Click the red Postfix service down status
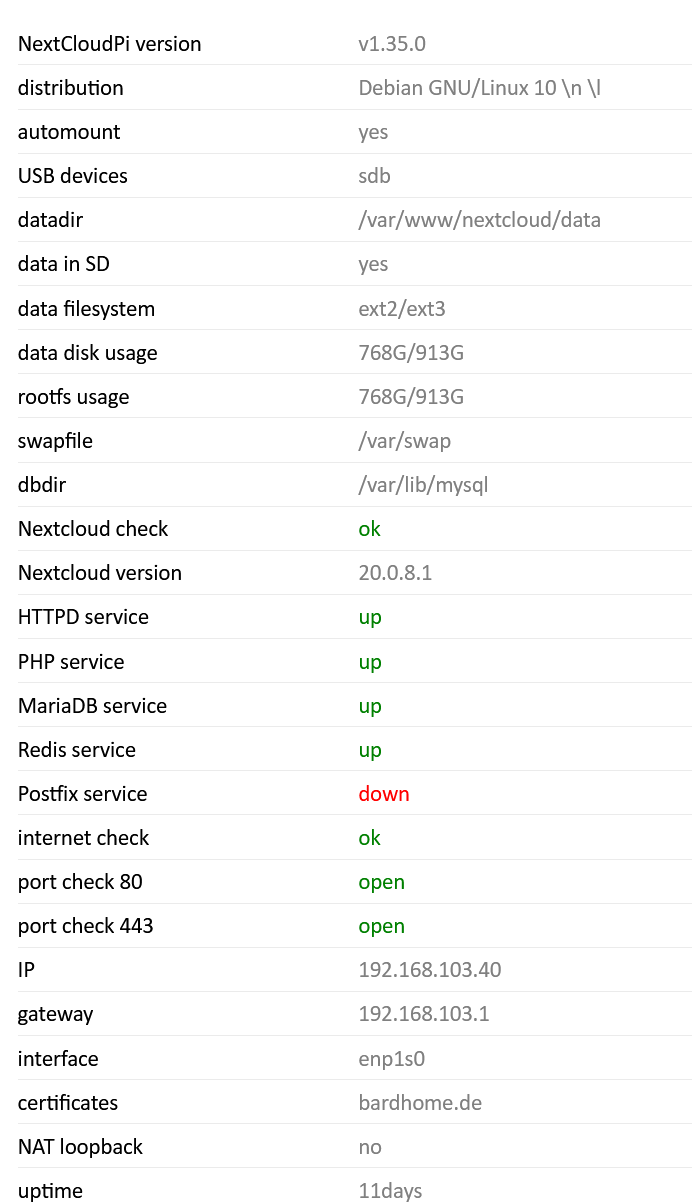The image size is (692, 1204). (384, 794)
